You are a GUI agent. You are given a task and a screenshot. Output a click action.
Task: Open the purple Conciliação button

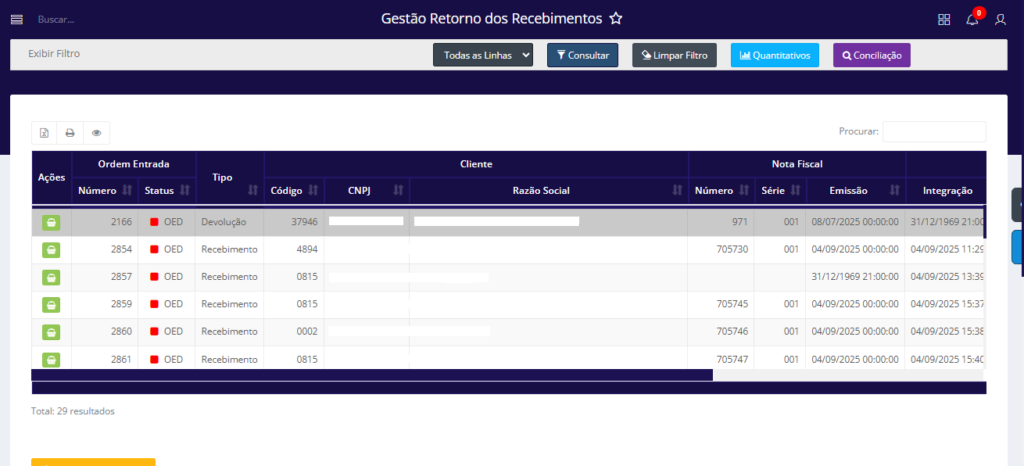[871, 55]
